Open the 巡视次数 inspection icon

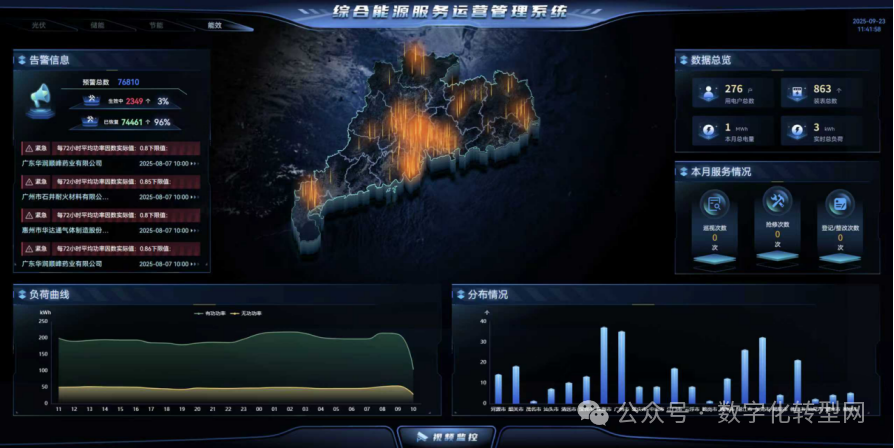pyautogui.click(x=716, y=205)
